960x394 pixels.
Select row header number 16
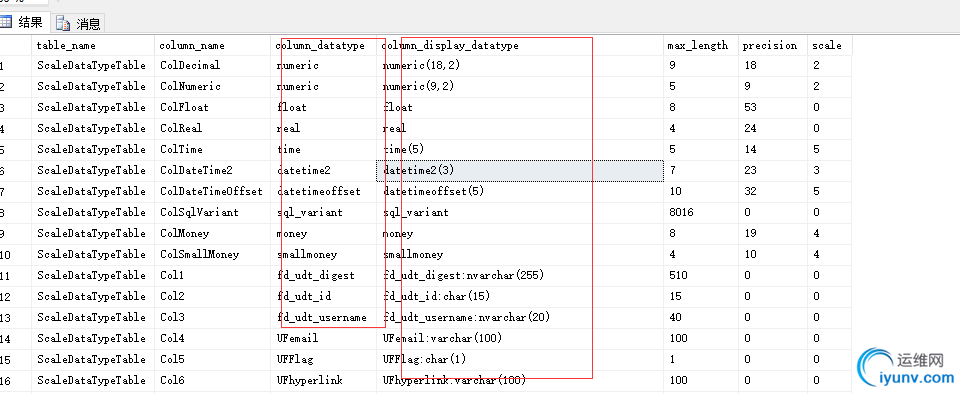15,380
